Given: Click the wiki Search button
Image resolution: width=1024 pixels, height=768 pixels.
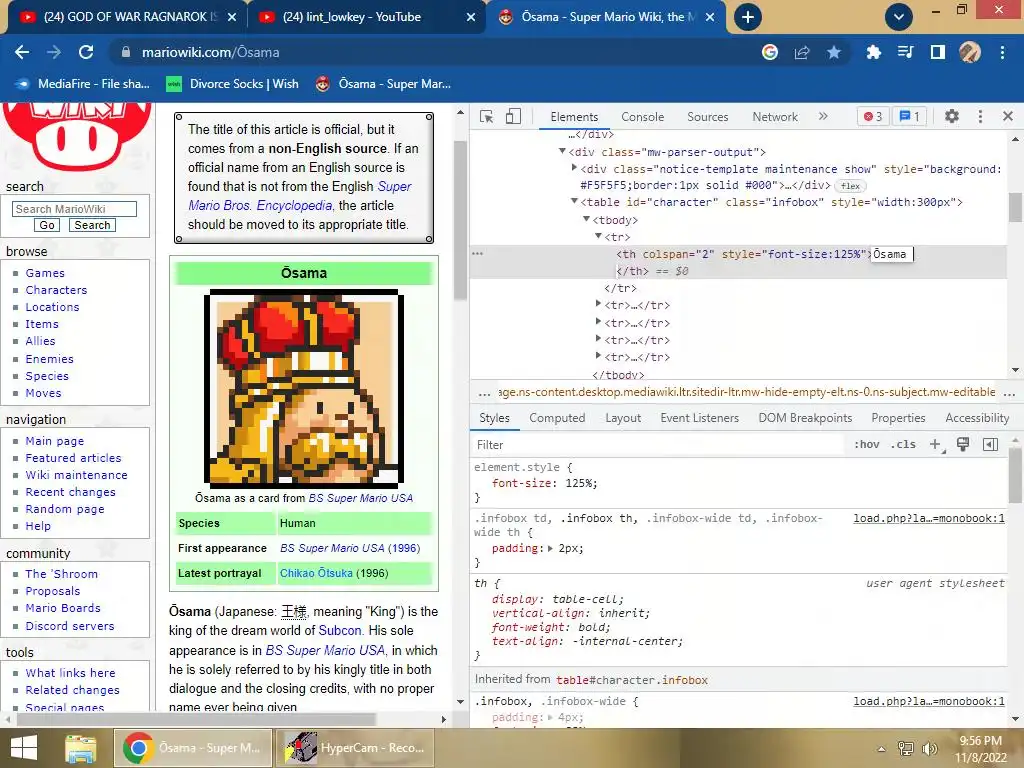Looking at the screenshot, I should click(x=93, y=225).
